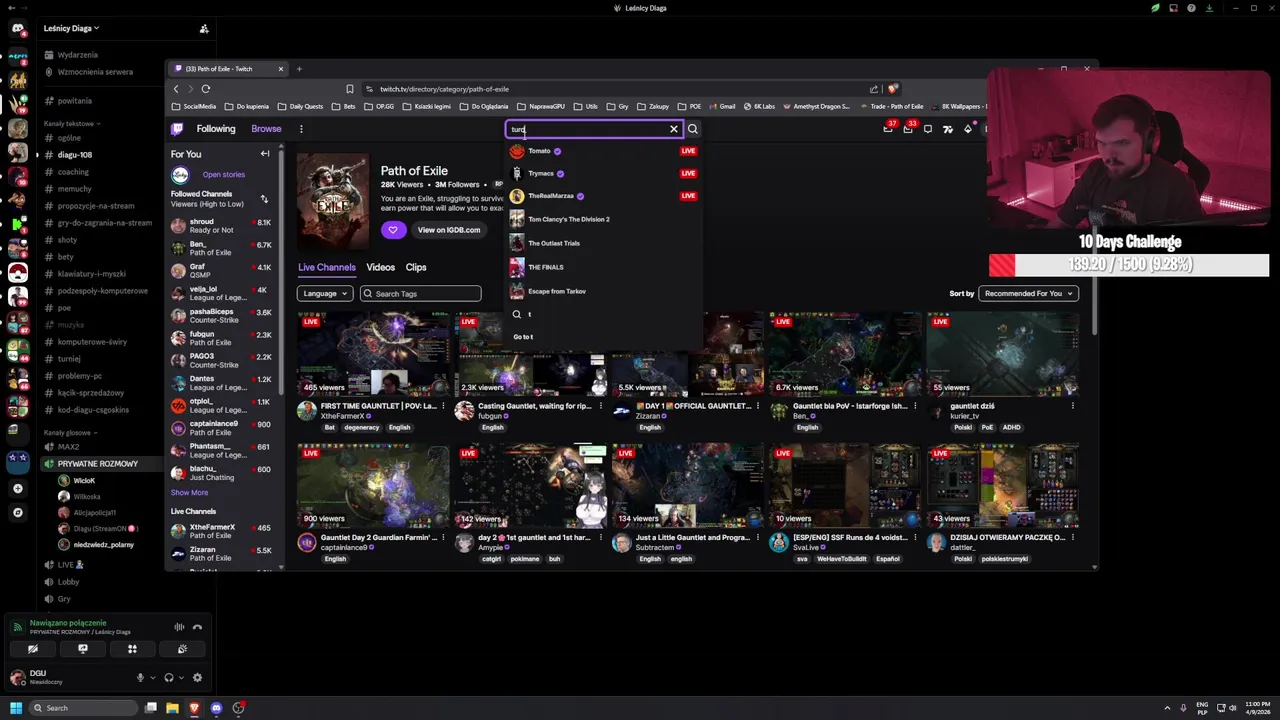Screen dimensions: 1280x720
Task: Open Windows Start menu
Action: pyautogui.click(x=16, y=708)
